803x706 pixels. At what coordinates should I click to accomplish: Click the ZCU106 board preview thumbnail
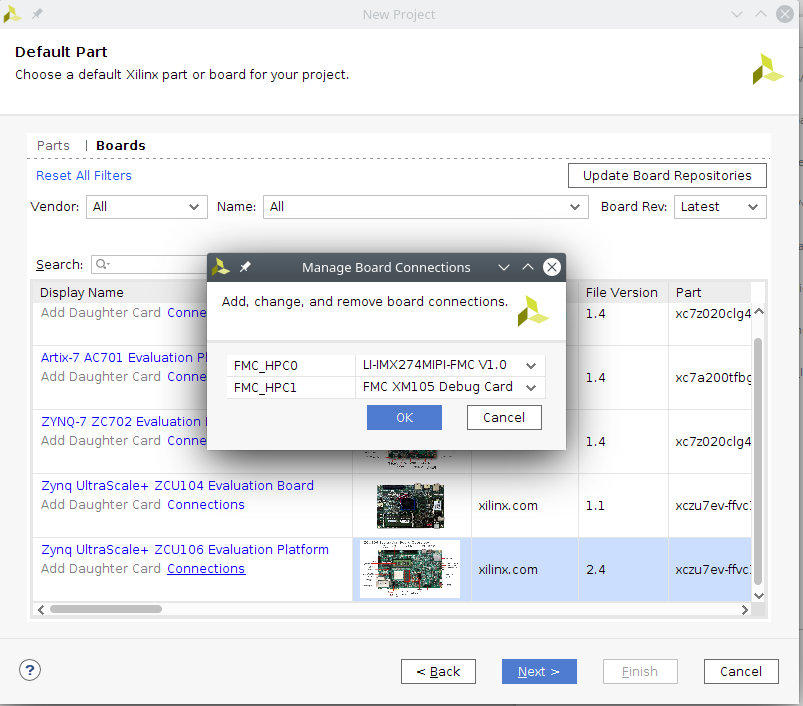coord(410,569)
